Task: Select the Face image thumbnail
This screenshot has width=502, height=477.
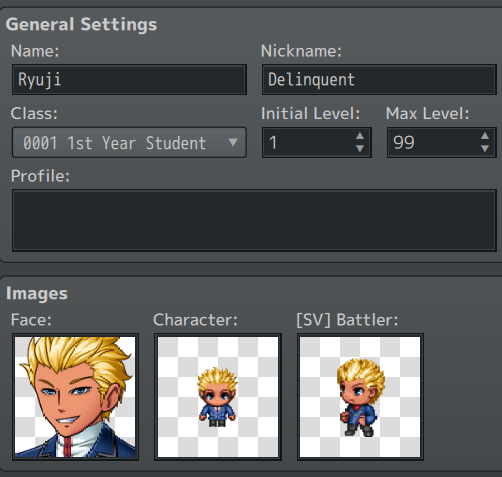Action: (75, 397)
